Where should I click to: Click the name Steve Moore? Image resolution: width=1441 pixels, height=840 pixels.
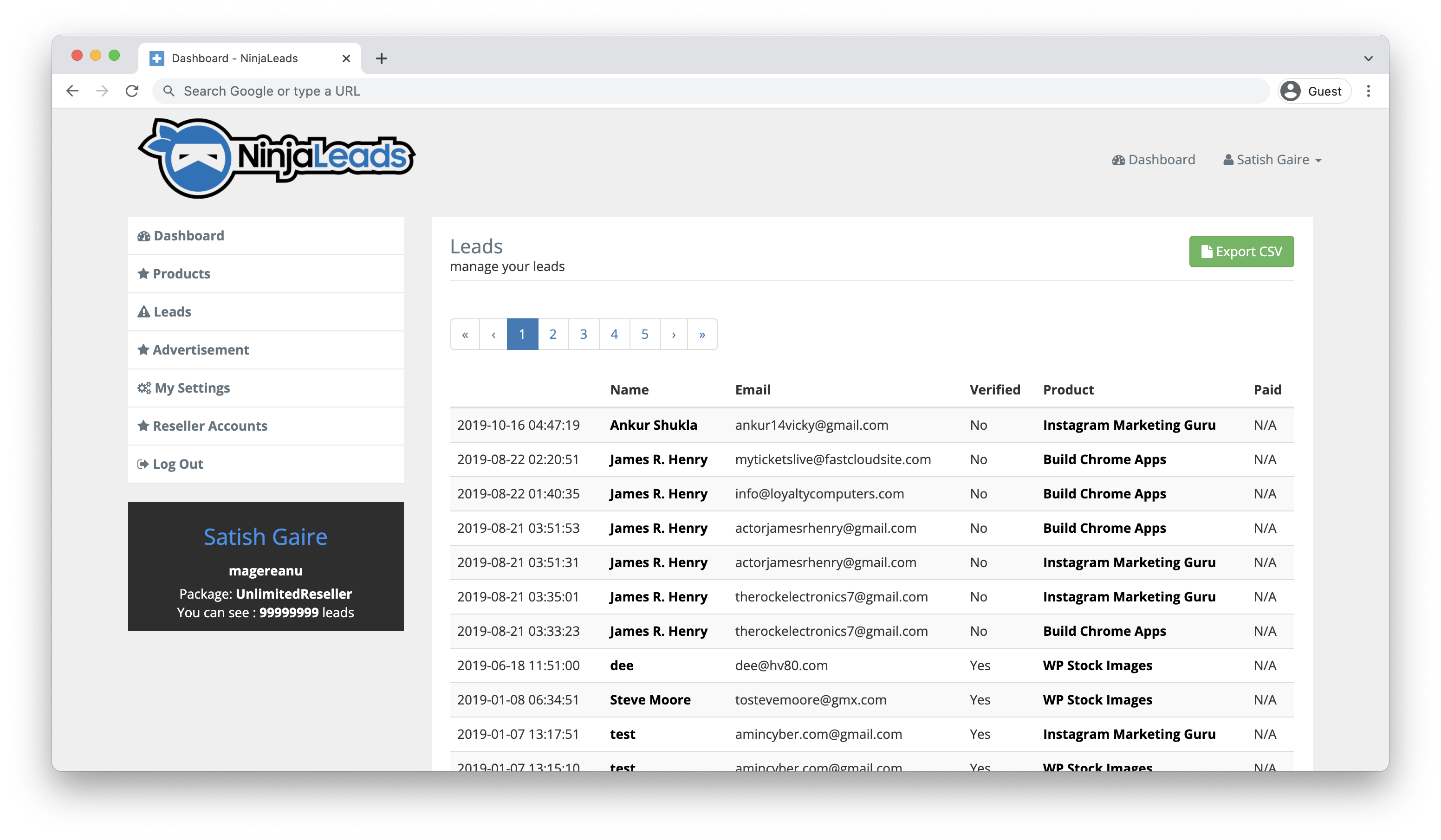[x=649, y=699]
